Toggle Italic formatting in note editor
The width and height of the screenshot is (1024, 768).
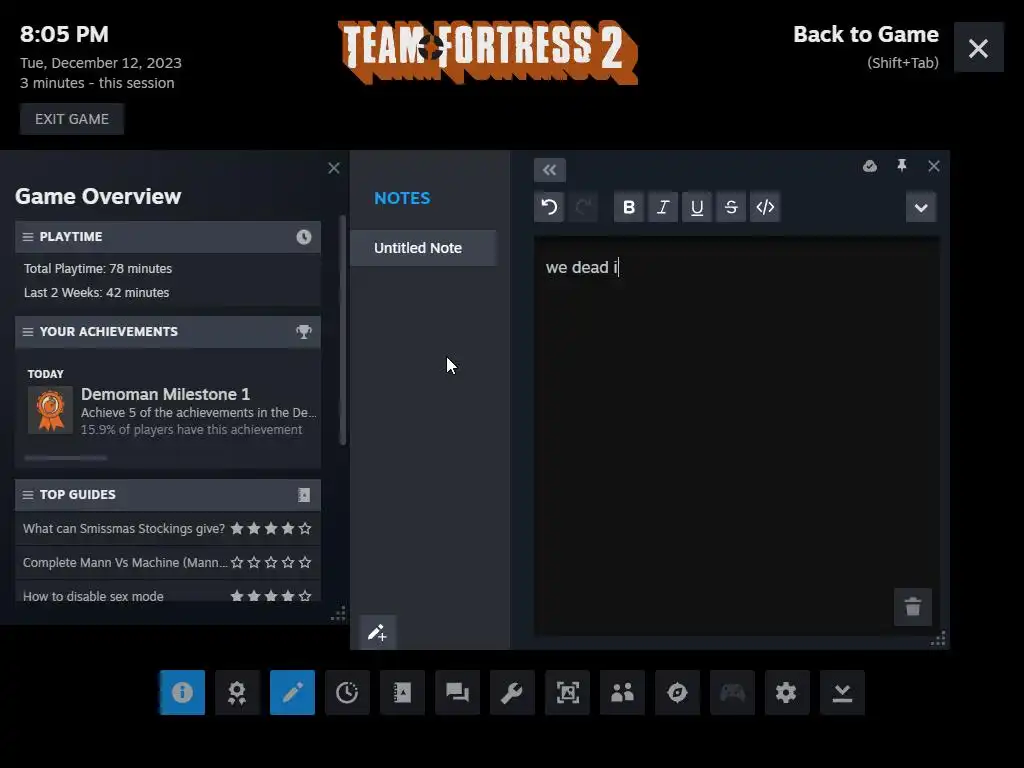click(x=663, y=208)
